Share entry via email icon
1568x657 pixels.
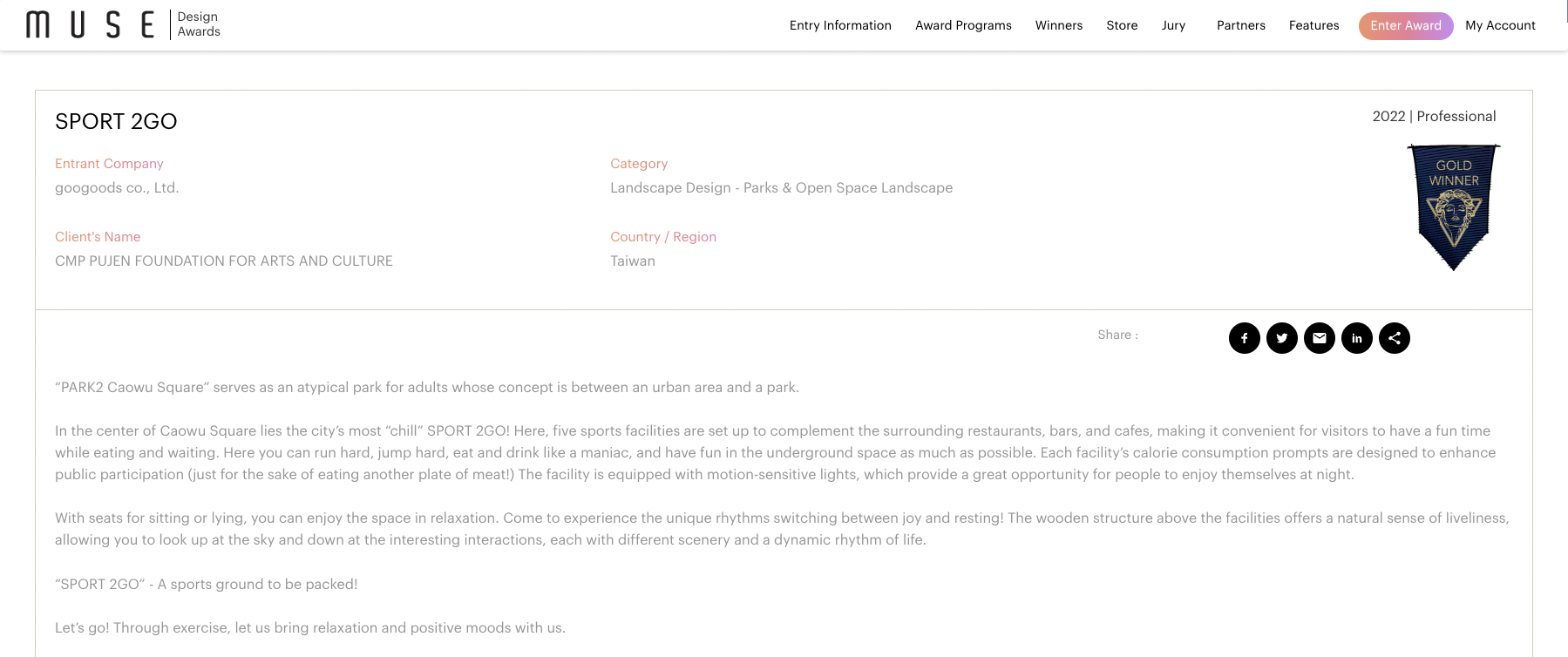tap(1319, 338)
